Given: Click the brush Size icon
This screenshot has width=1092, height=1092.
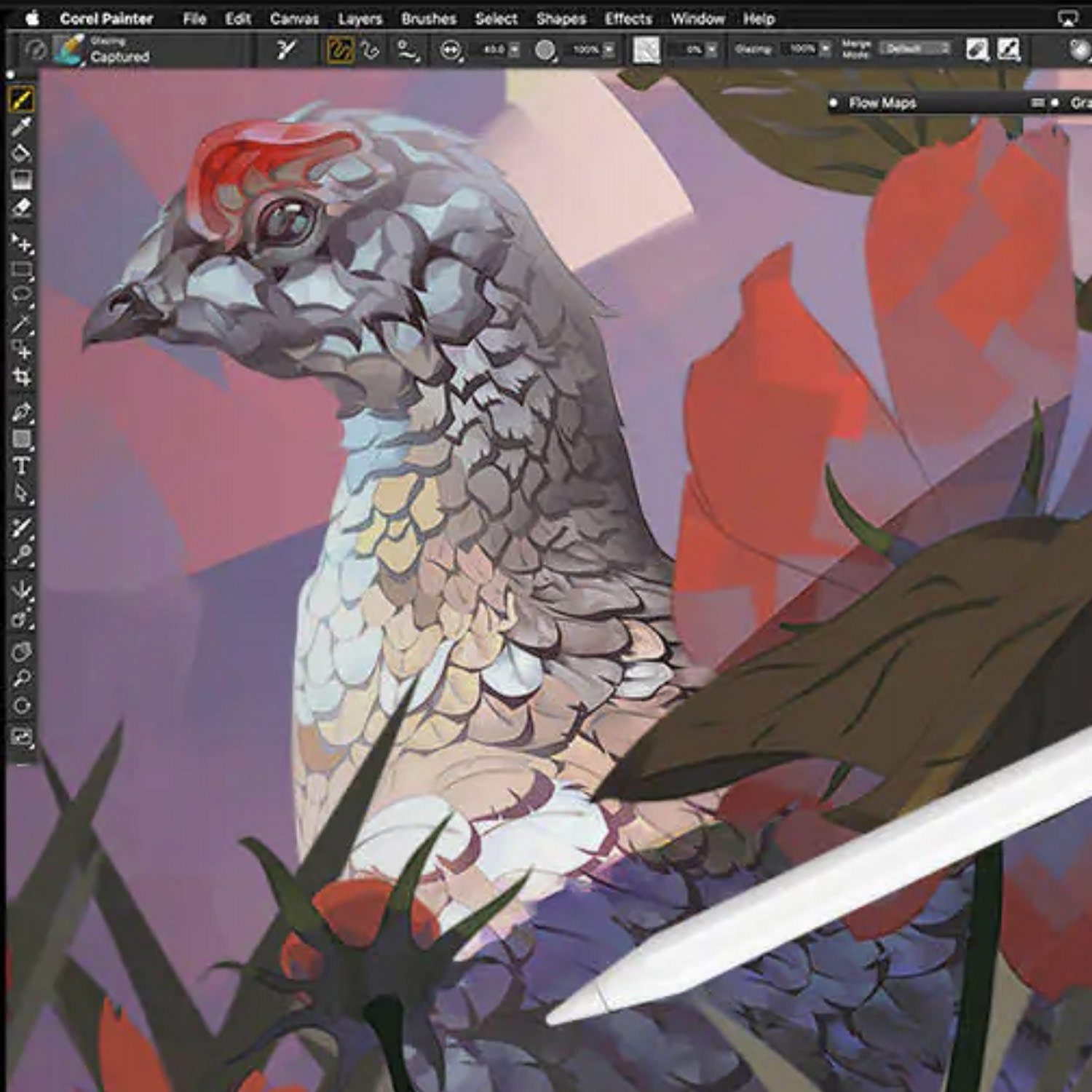Looking at the screenshot, I should coord(452,50).
